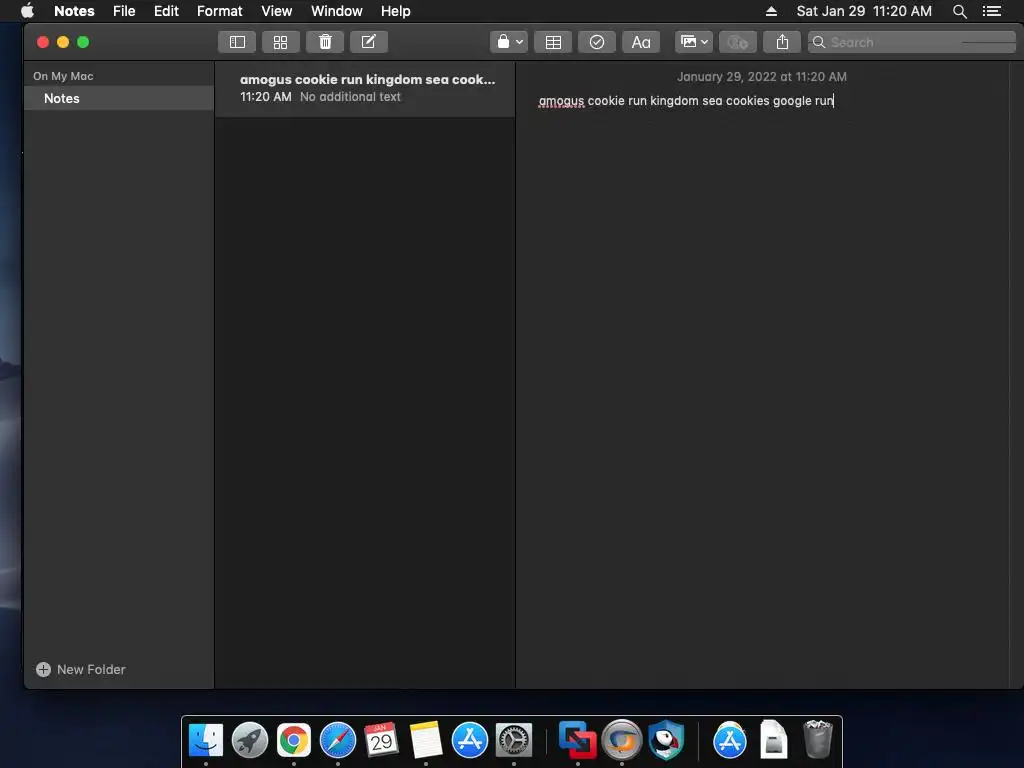Screen dimensions: 1024x768
Task: Click the January 29, 2022 date header
Action: point(761,76)
